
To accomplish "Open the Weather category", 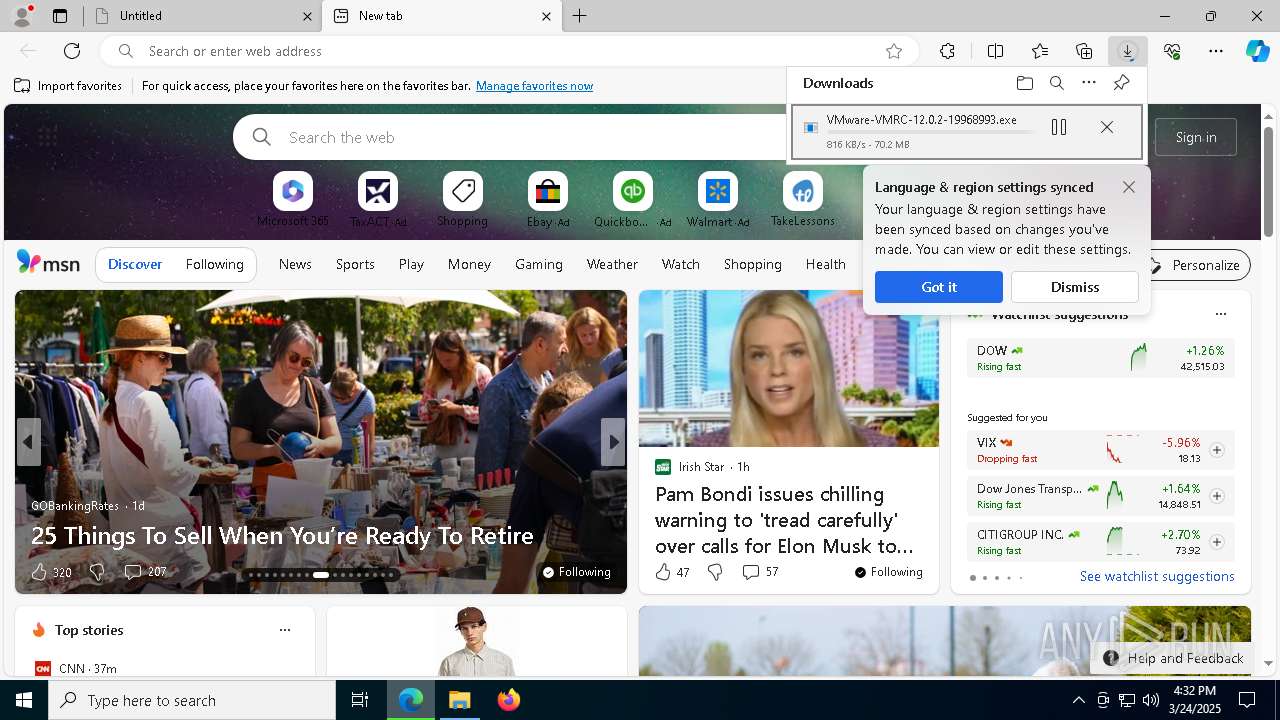I will pos(612,264).
